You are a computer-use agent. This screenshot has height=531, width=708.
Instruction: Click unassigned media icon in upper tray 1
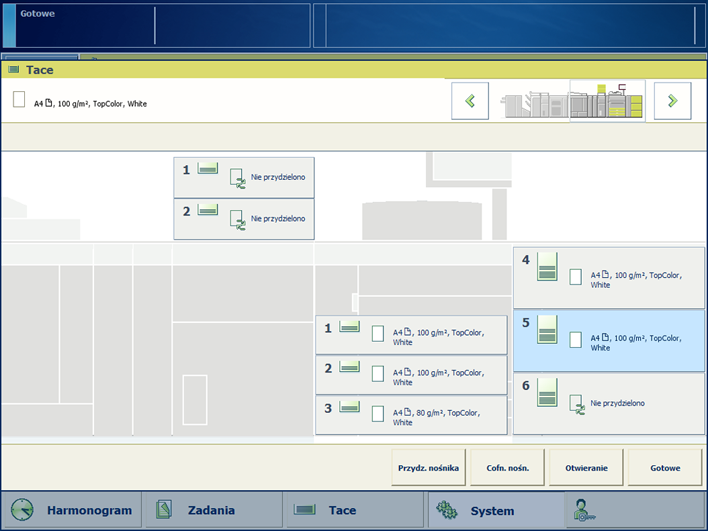pos(238,178)
